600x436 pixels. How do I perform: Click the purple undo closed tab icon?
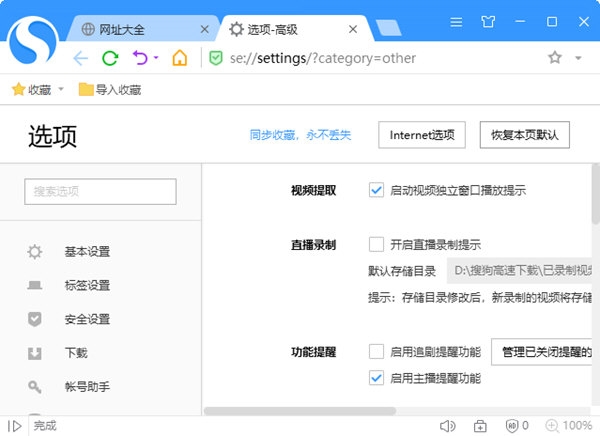[x=140, y=58]
